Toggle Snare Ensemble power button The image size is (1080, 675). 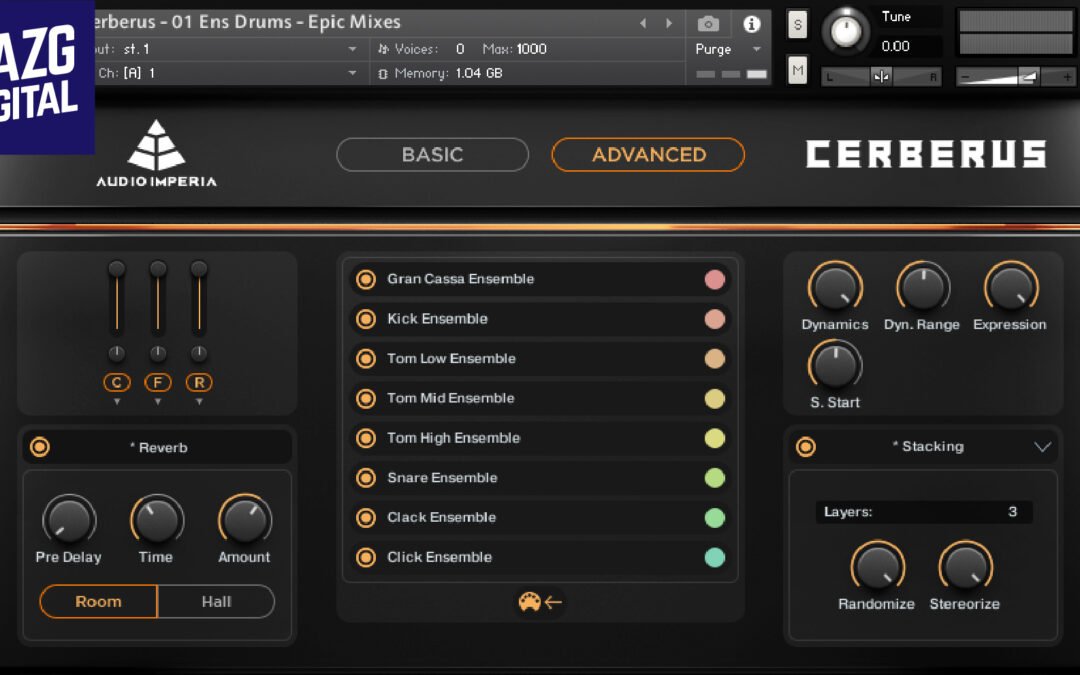pos(366,477)
